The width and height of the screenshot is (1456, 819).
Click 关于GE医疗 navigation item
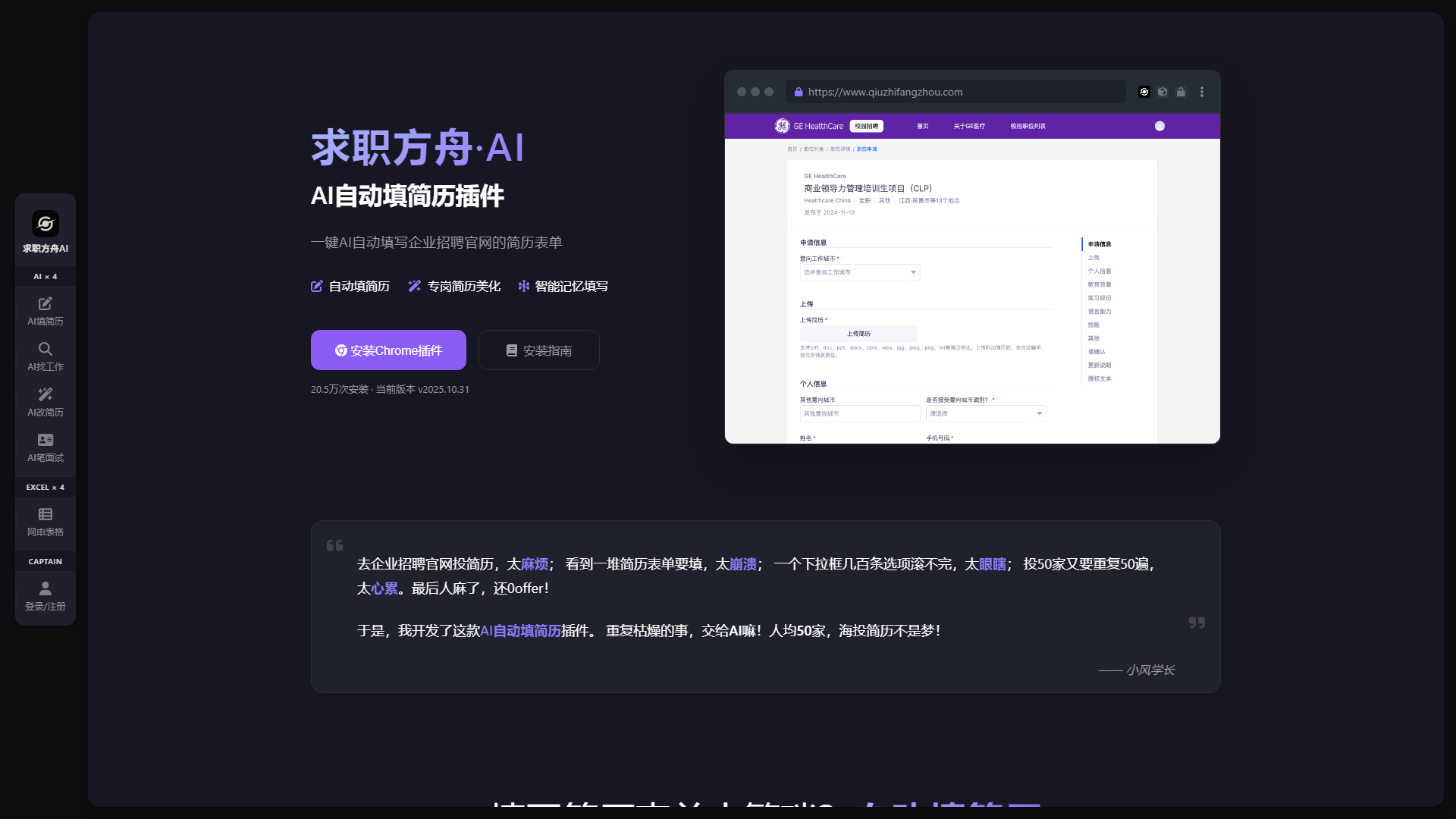[x=969, y=127]
